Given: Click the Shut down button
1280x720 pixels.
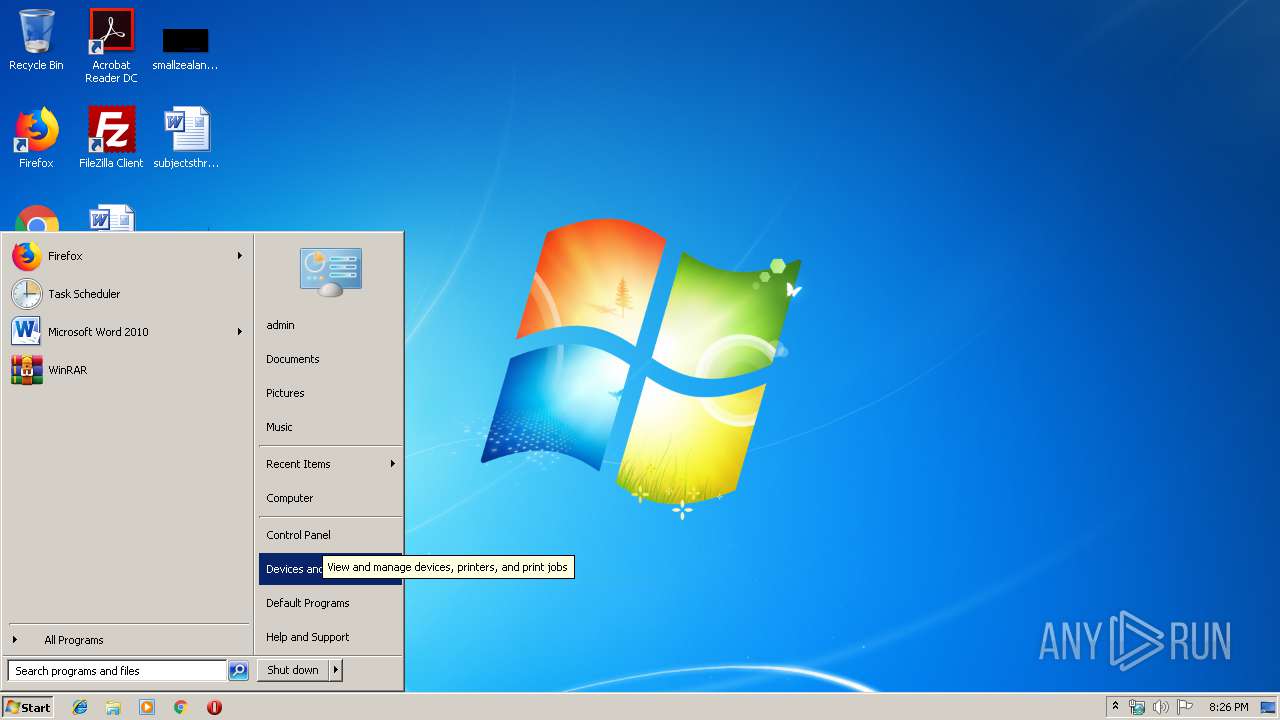Looking at the screenshot, I should [293, 670].
